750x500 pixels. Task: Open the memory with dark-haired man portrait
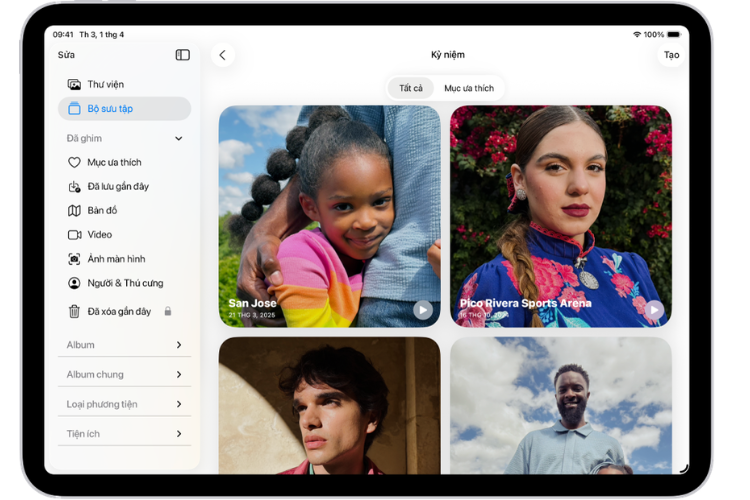[330, 406]
